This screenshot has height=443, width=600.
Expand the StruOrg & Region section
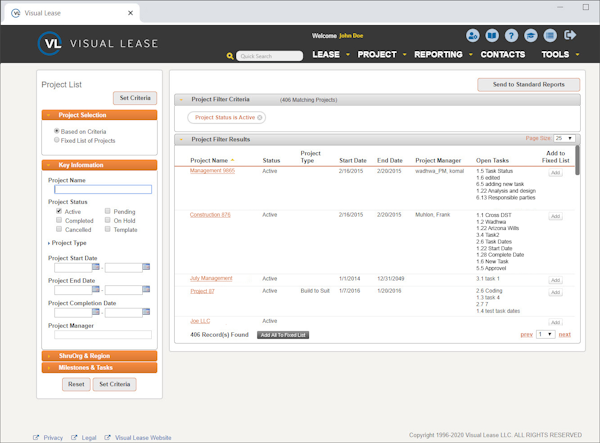click(99, 356)
